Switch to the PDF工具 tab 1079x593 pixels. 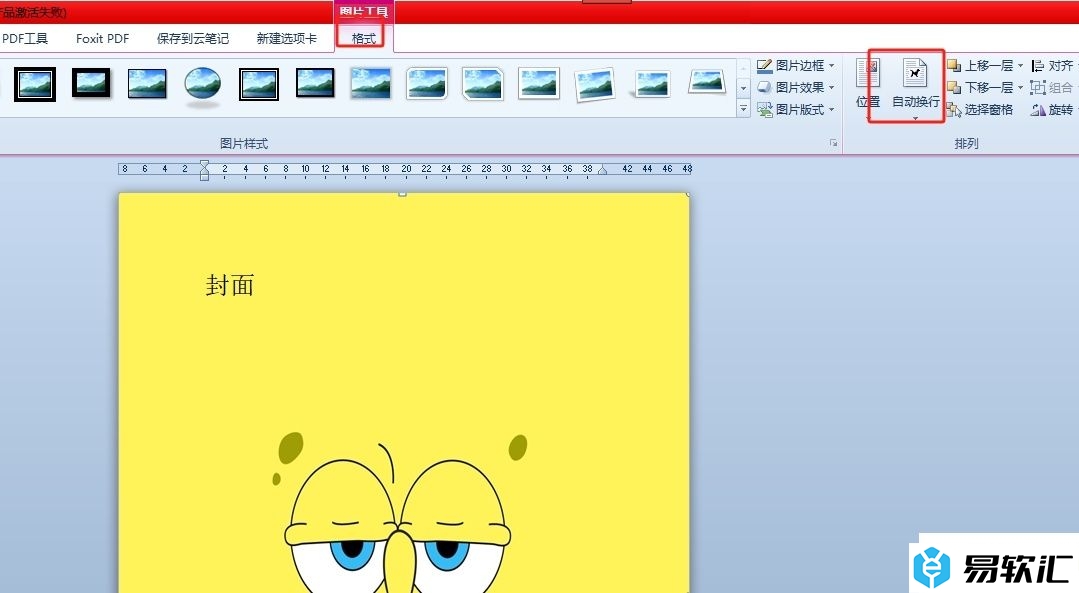coord(25,39)
